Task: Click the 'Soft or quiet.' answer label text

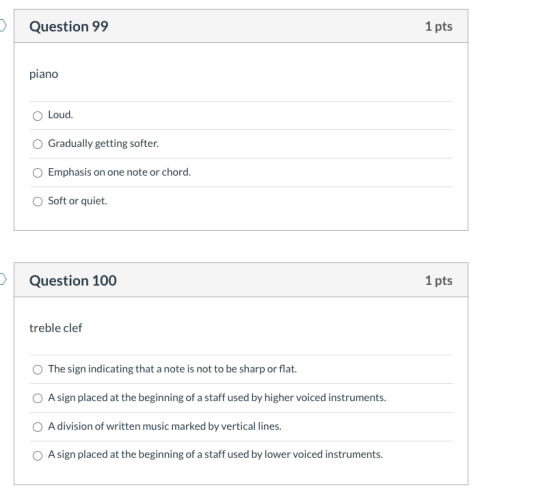Action: 78,201
